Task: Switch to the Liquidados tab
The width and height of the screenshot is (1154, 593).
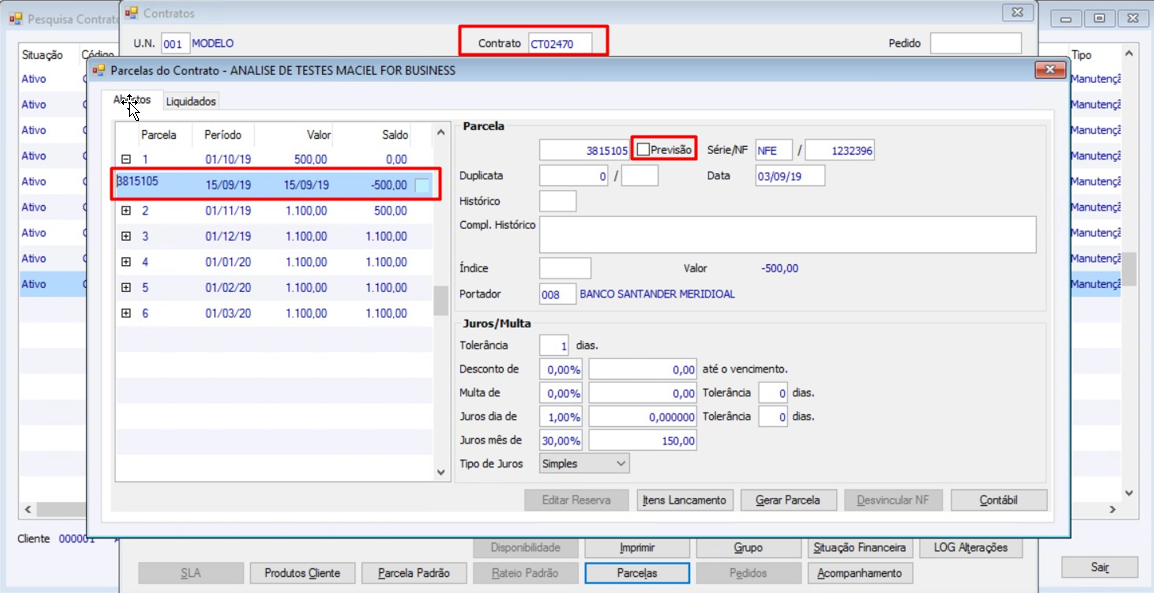Action: click(x=190, y=101)
